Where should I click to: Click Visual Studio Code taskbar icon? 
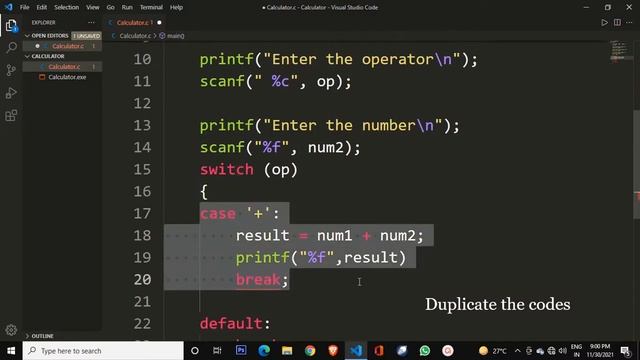356,350
